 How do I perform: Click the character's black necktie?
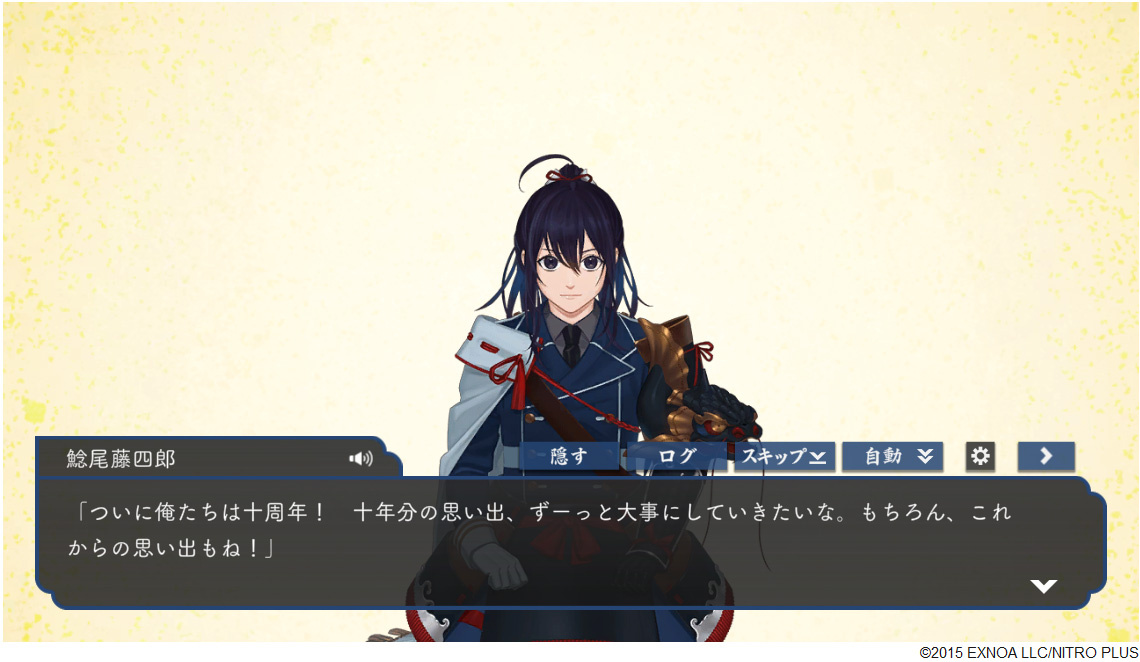coord(571,344)
